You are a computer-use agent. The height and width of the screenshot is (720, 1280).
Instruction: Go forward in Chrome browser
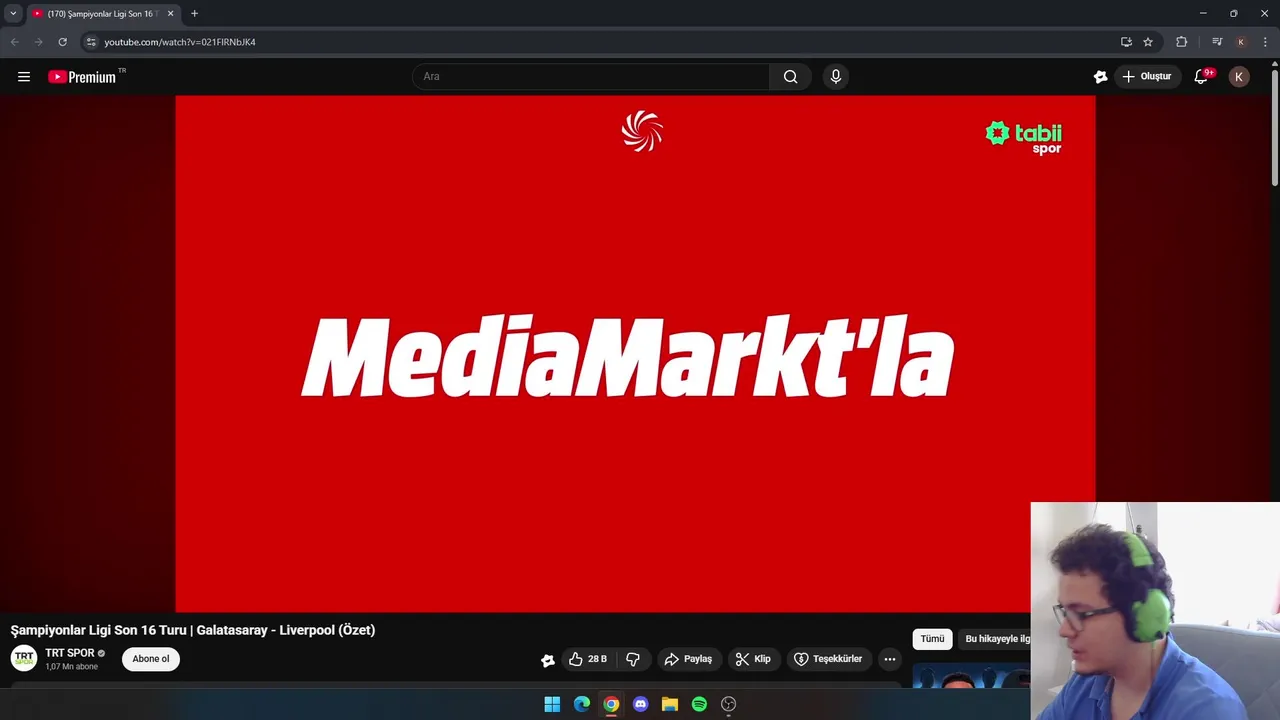tap(38, 42)
